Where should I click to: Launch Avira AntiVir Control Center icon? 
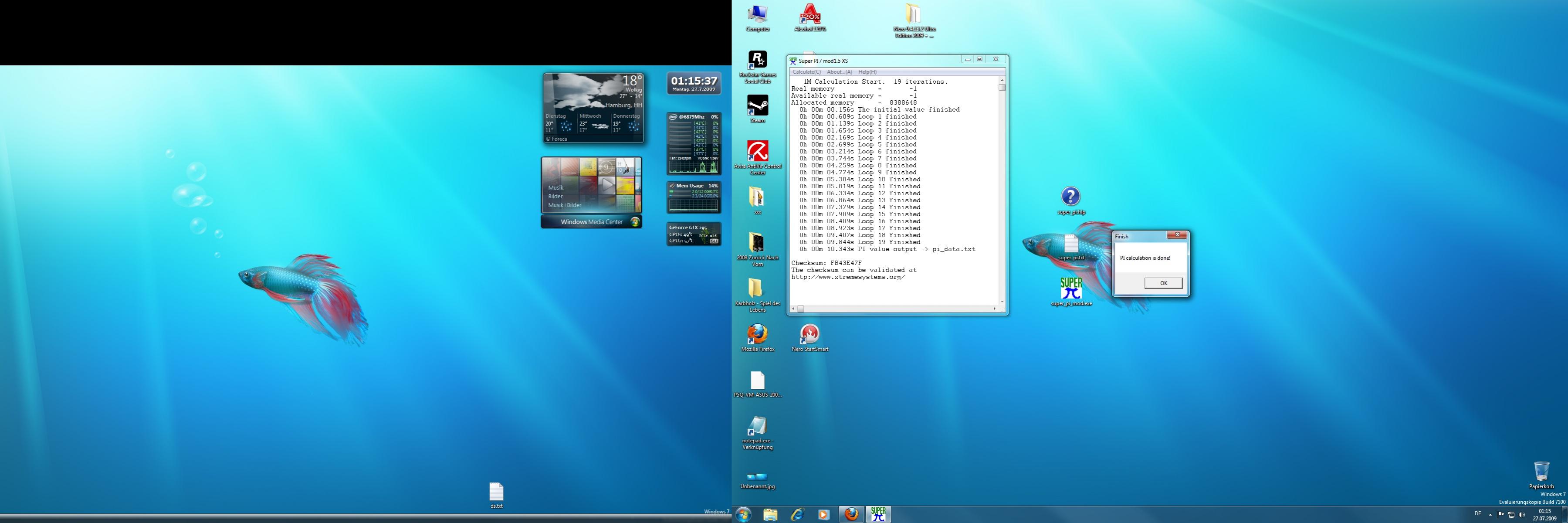tap(757, 152)
